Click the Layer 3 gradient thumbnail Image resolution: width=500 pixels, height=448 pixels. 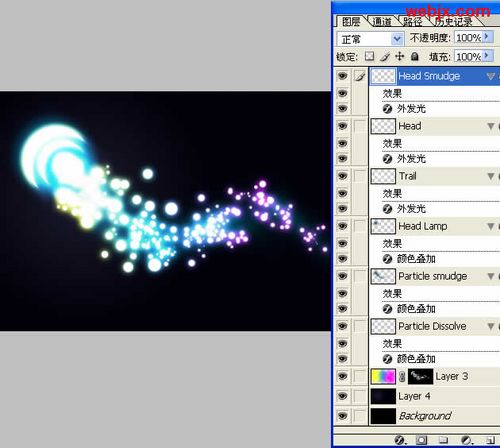tap(383, 376)
